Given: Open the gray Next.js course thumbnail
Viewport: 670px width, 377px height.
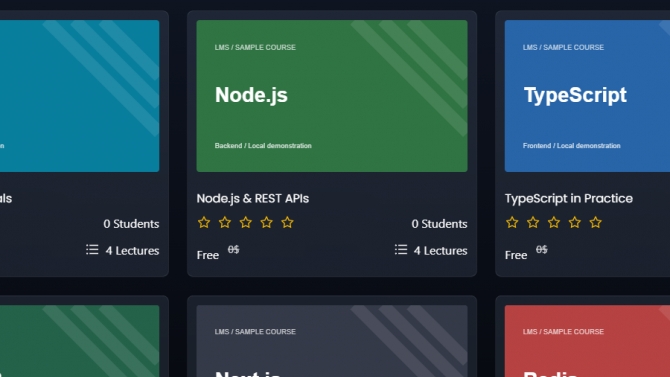Looking at the screenshot, I should tap(332, 341).
